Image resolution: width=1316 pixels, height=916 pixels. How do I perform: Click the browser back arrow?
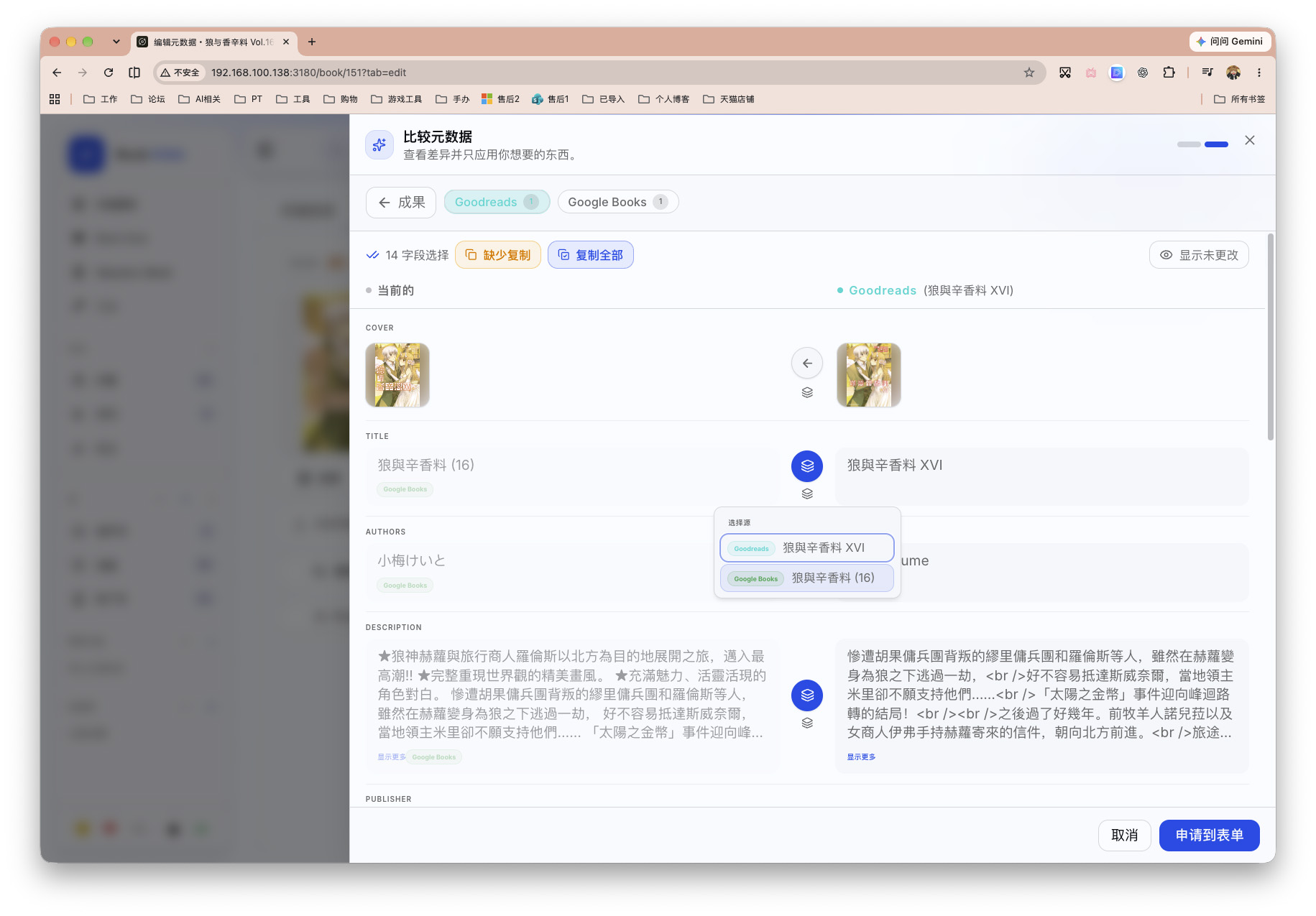point(57,73)
